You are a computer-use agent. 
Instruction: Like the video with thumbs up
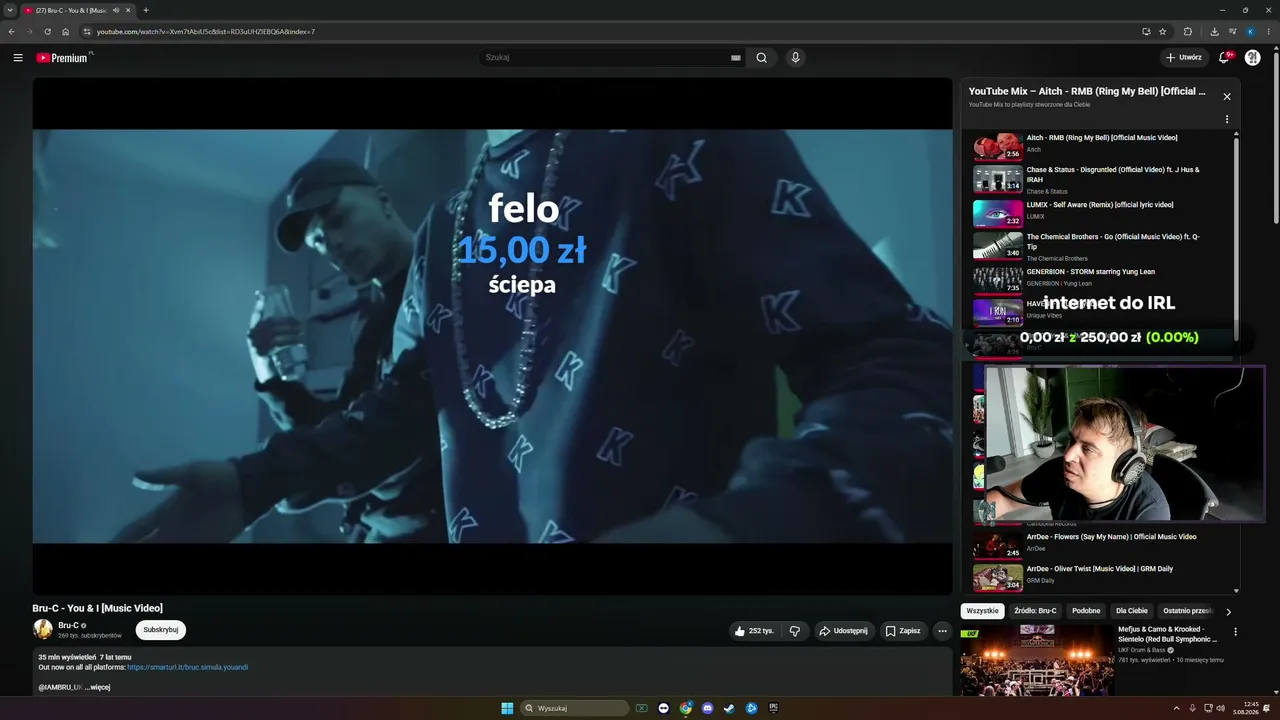pyautogui.click(x=754, y=631)
